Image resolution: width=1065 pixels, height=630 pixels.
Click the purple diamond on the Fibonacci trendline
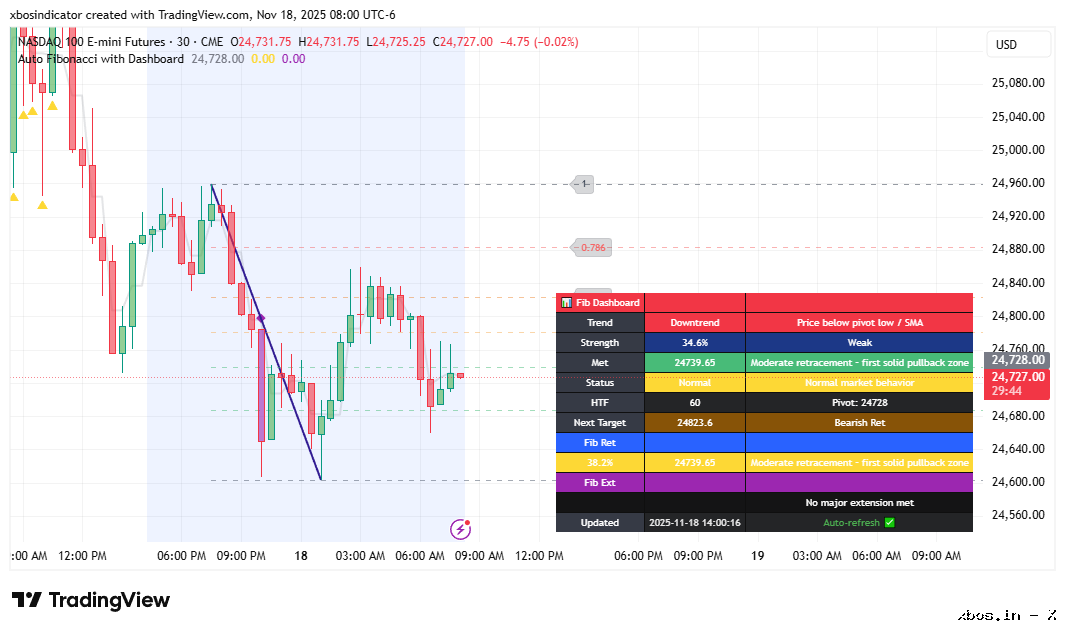point(261,318)
